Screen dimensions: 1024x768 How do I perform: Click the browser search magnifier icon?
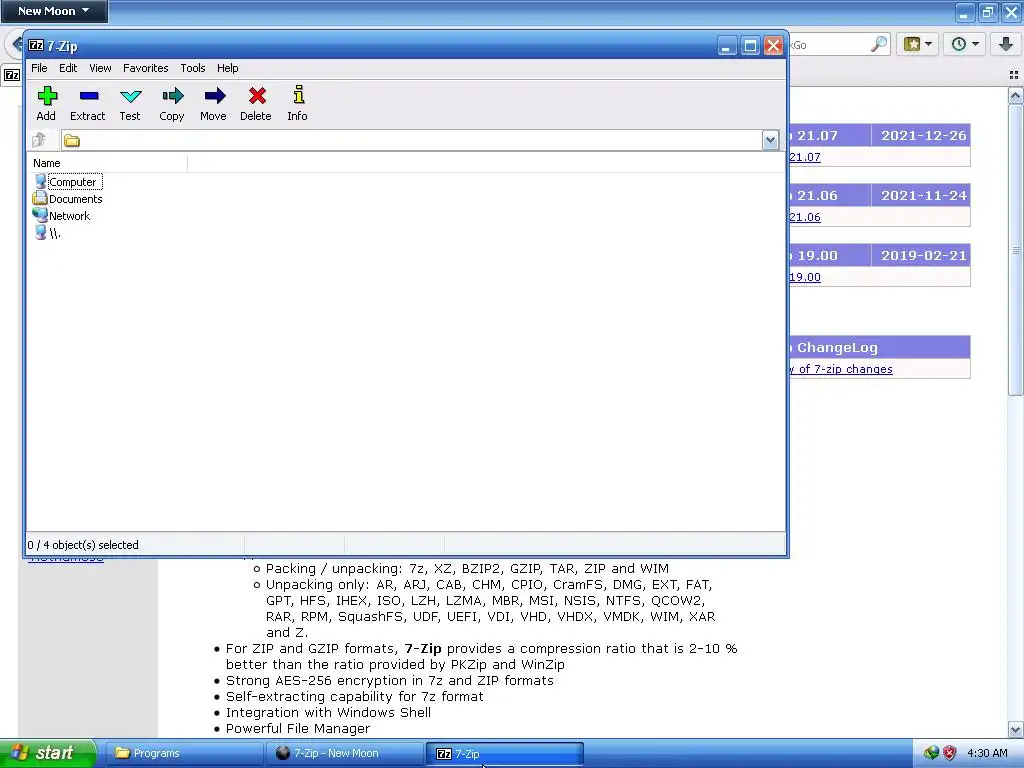click(x=879, y=44)
